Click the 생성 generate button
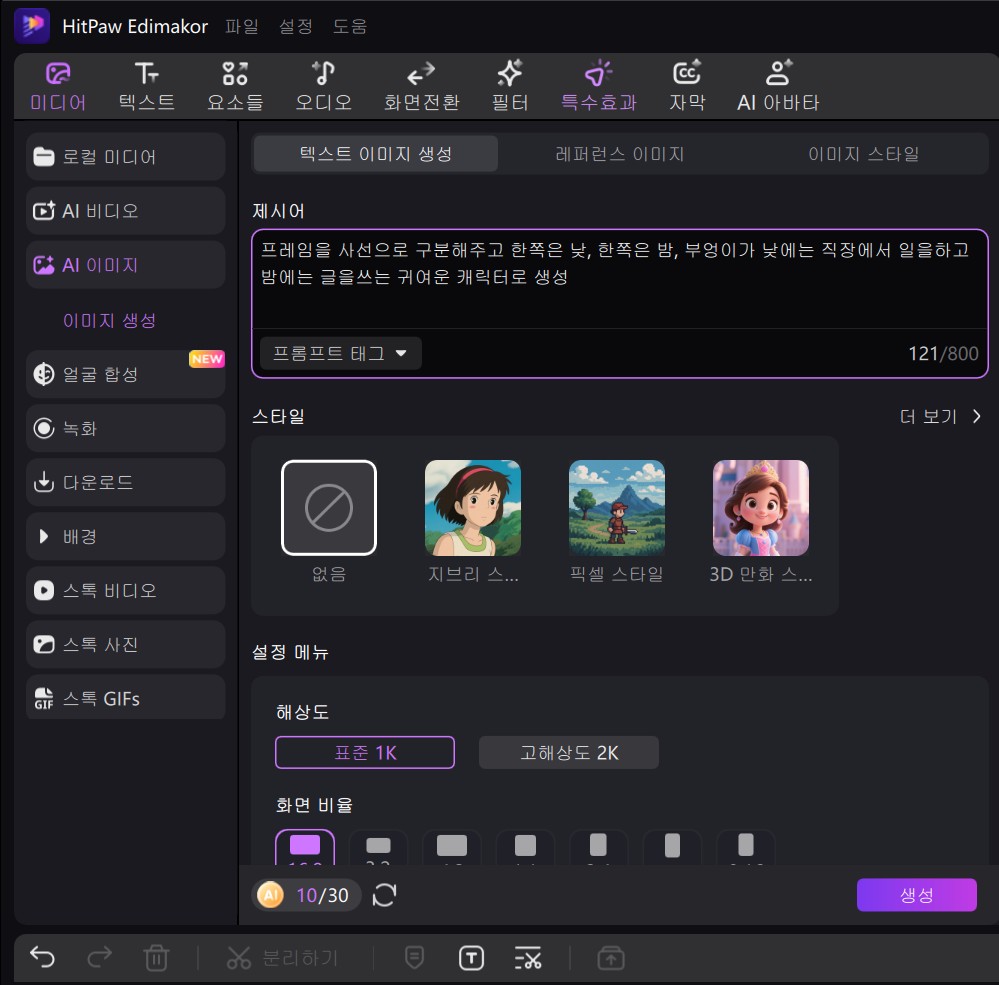This screenshot has width=999, height=985. coord(916,895)
